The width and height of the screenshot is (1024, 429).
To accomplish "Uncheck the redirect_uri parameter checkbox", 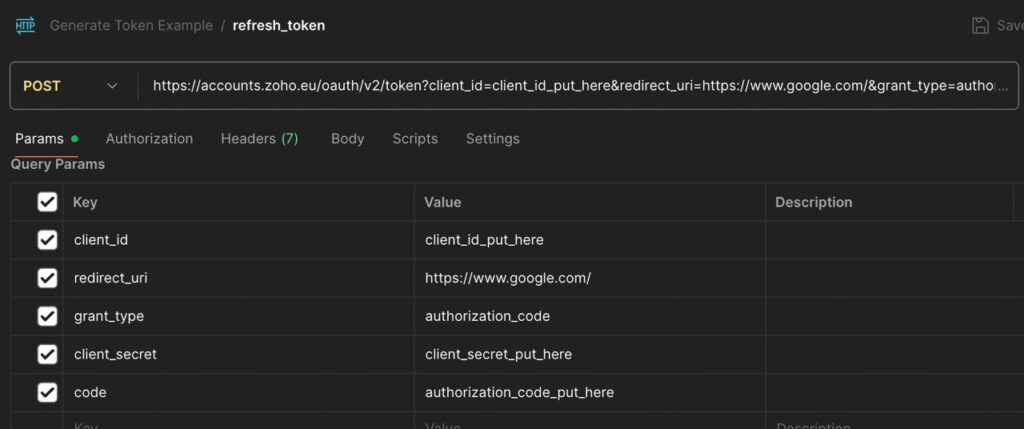I will point(47,278).
